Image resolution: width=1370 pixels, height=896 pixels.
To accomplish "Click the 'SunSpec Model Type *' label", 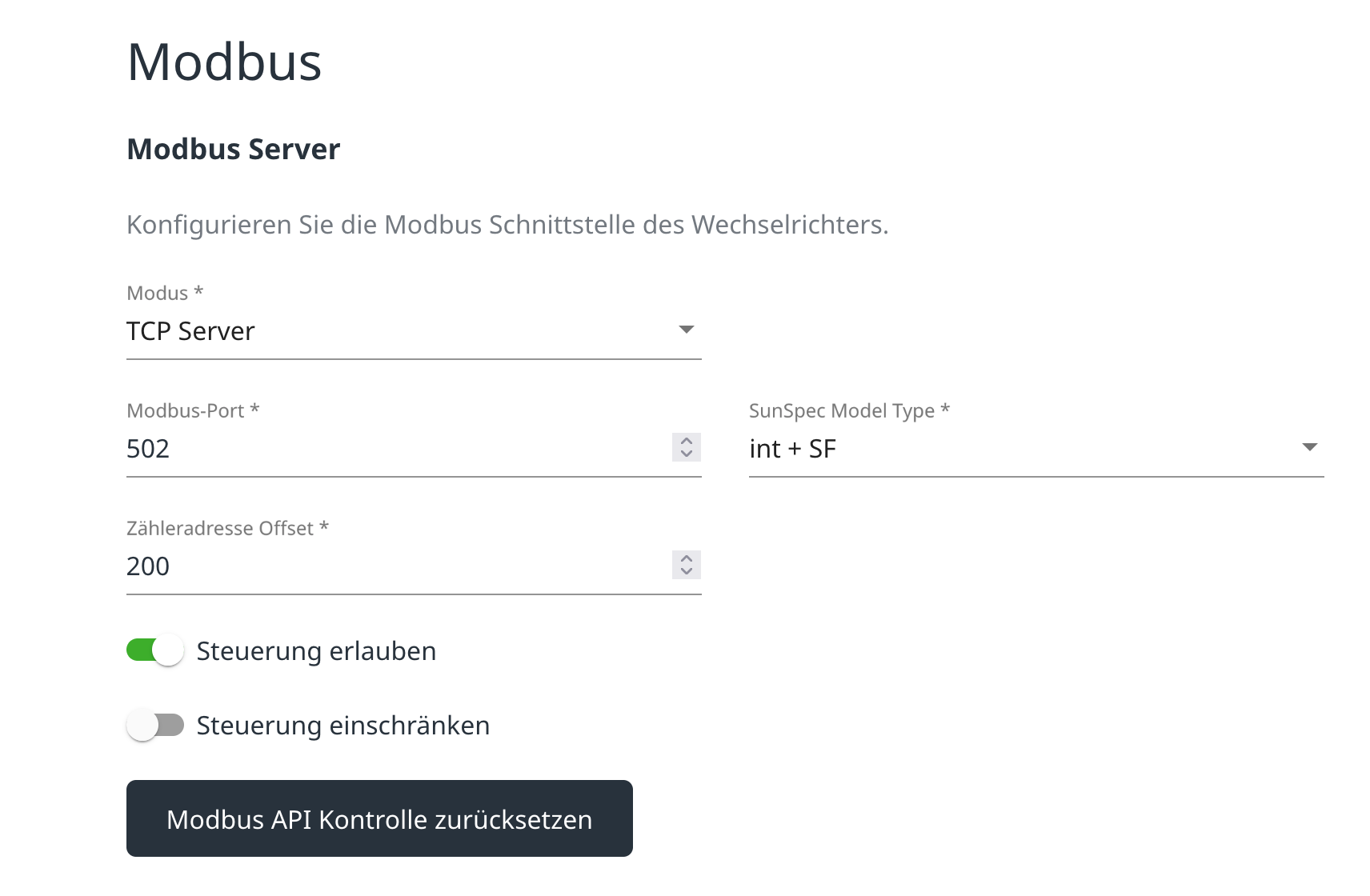I will tap(849, 410).
